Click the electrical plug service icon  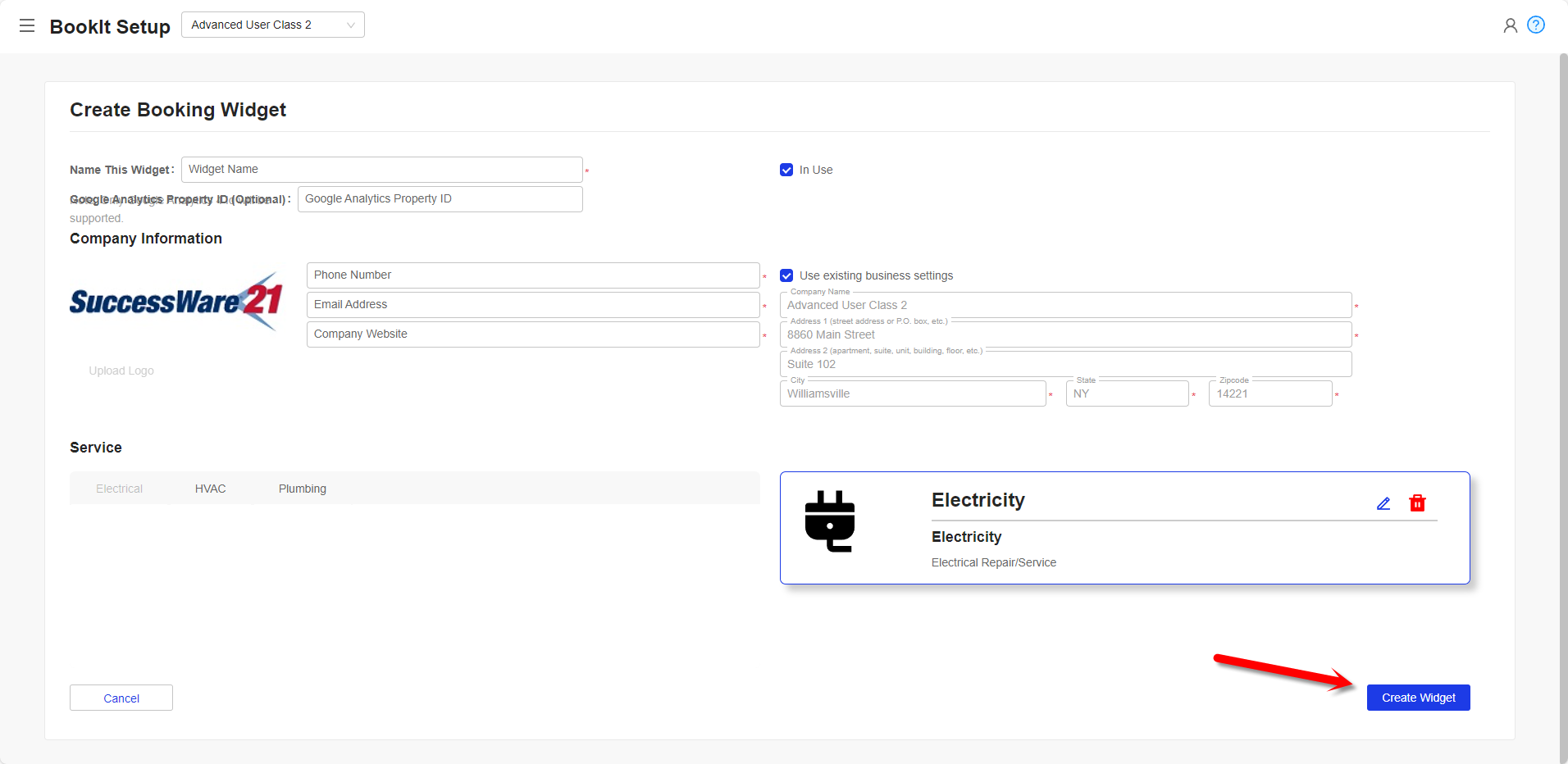click(830, 521)
